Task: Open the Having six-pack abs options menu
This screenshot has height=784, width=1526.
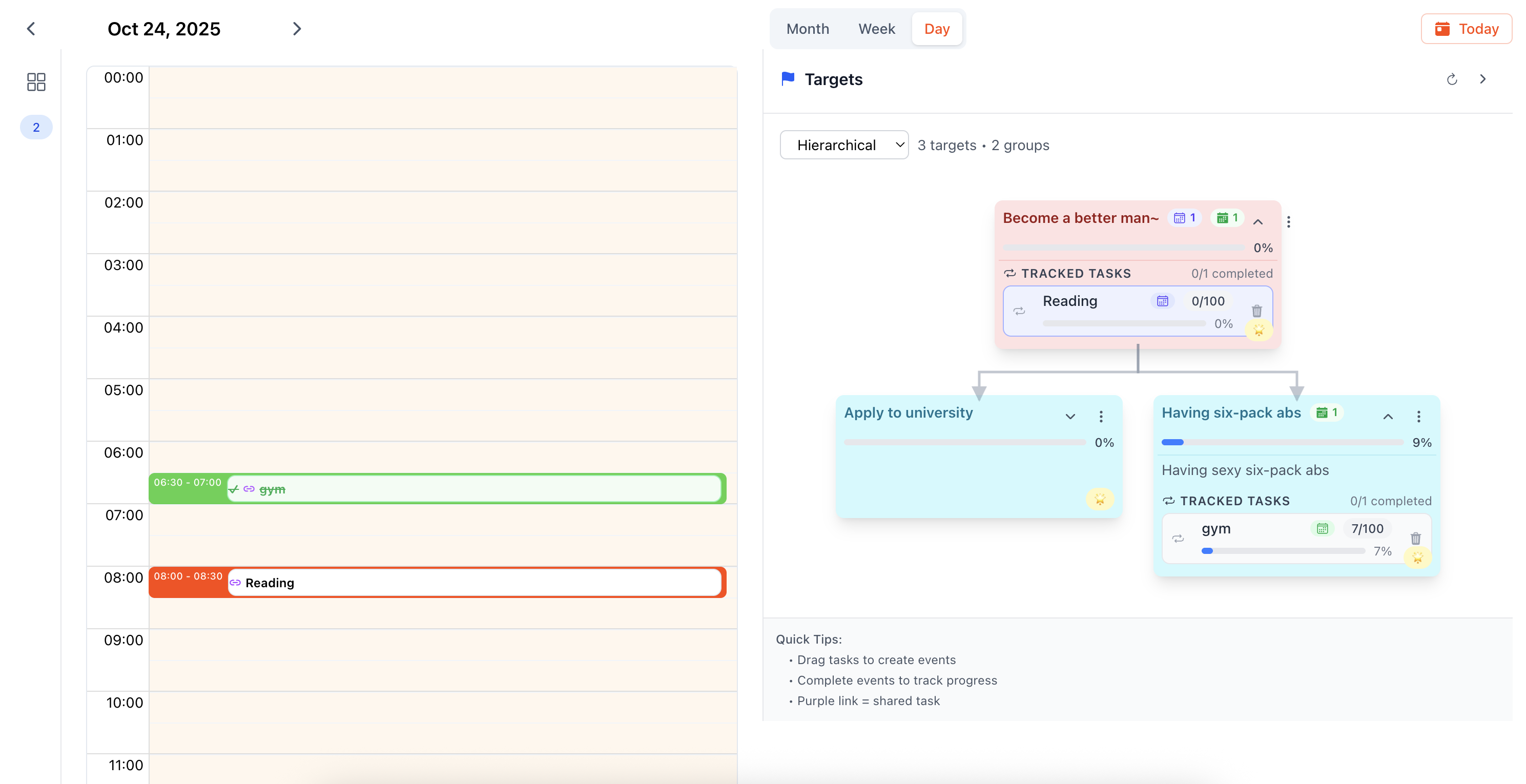Action: point(1418,417)
